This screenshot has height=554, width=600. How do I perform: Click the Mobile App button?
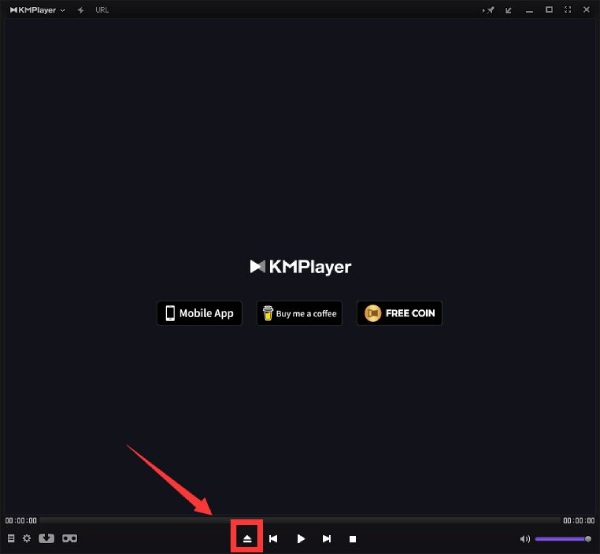(199, 313)
